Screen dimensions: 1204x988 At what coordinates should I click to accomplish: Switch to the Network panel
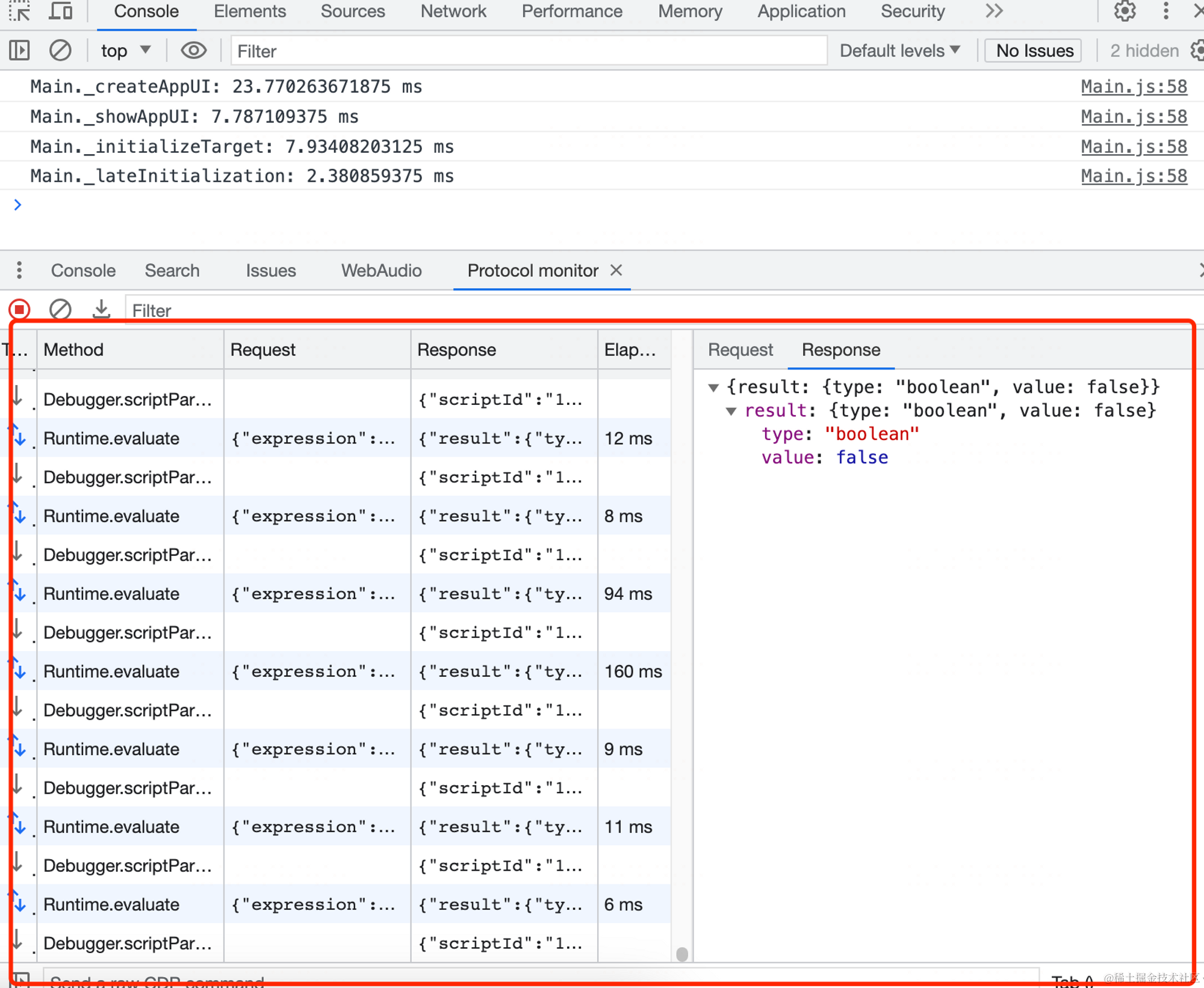pos(453,11)
